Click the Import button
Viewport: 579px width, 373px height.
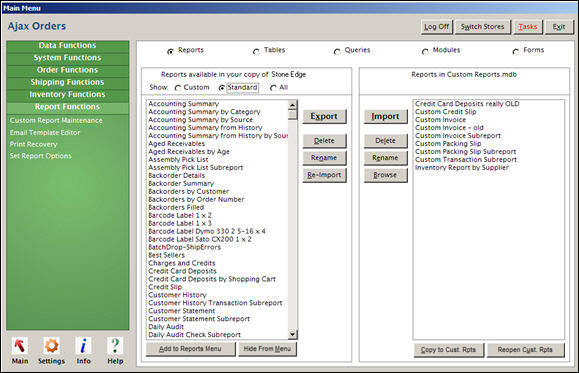(386, 116)
